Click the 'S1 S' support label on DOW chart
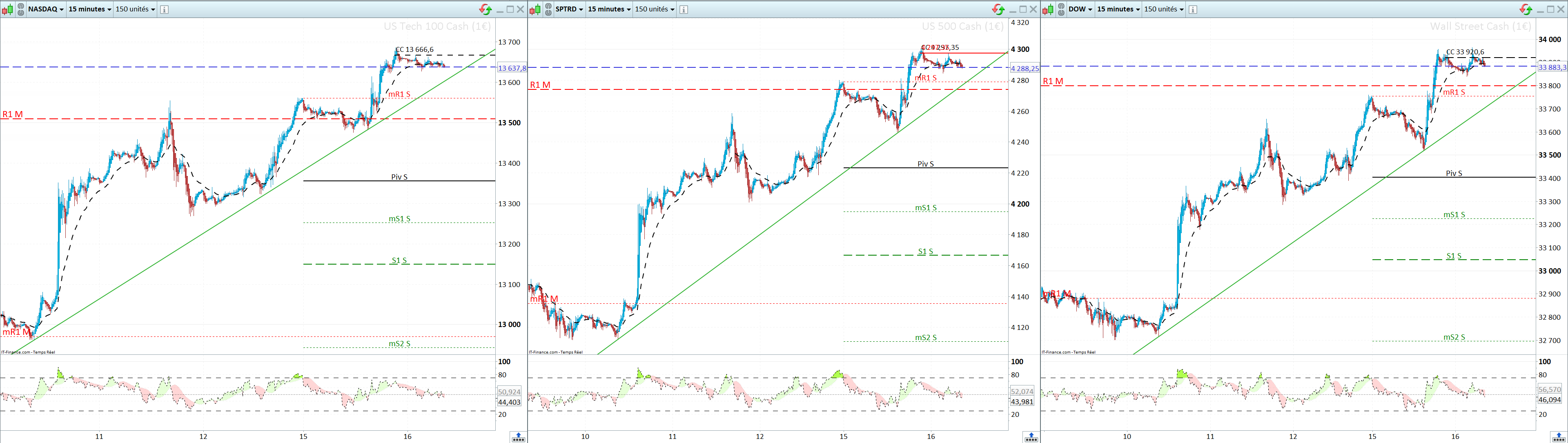Image resolution: width=1568 pixels, height=443 pixels. pos(1454,256)
